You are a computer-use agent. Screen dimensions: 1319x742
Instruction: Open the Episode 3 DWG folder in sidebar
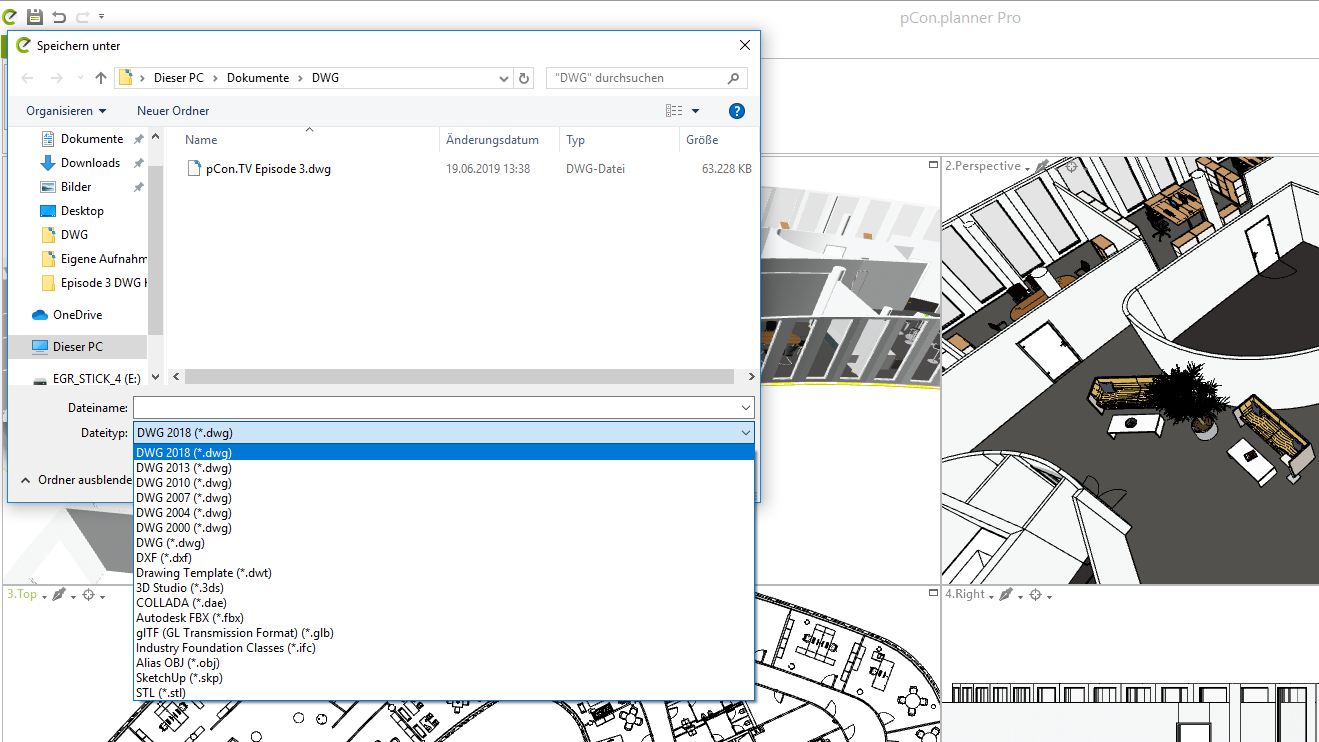pyautogui.click(x=104, y=283)
